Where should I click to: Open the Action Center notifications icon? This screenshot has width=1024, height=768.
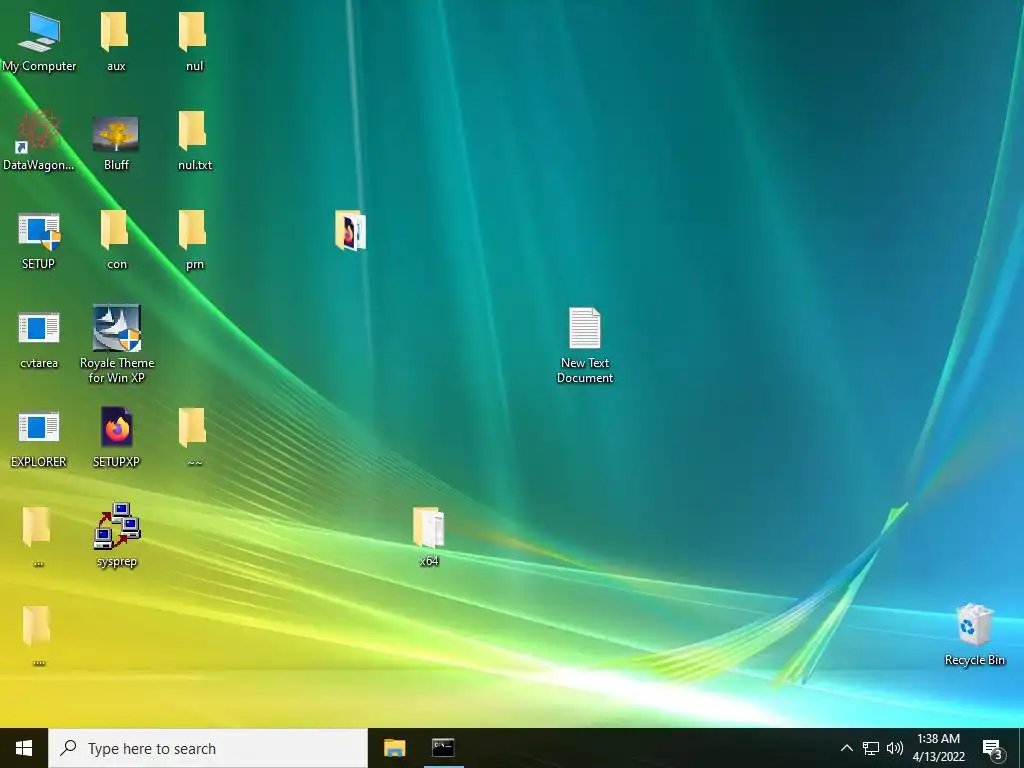[x=993, y=748]
